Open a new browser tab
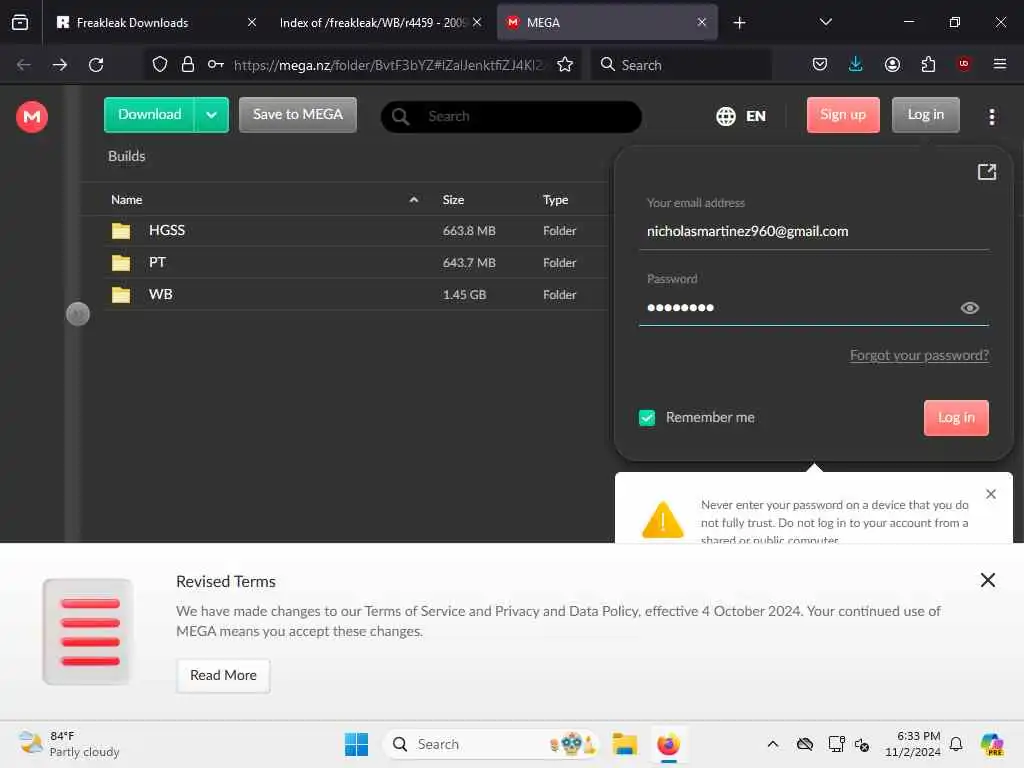 (x=739, y=23)
